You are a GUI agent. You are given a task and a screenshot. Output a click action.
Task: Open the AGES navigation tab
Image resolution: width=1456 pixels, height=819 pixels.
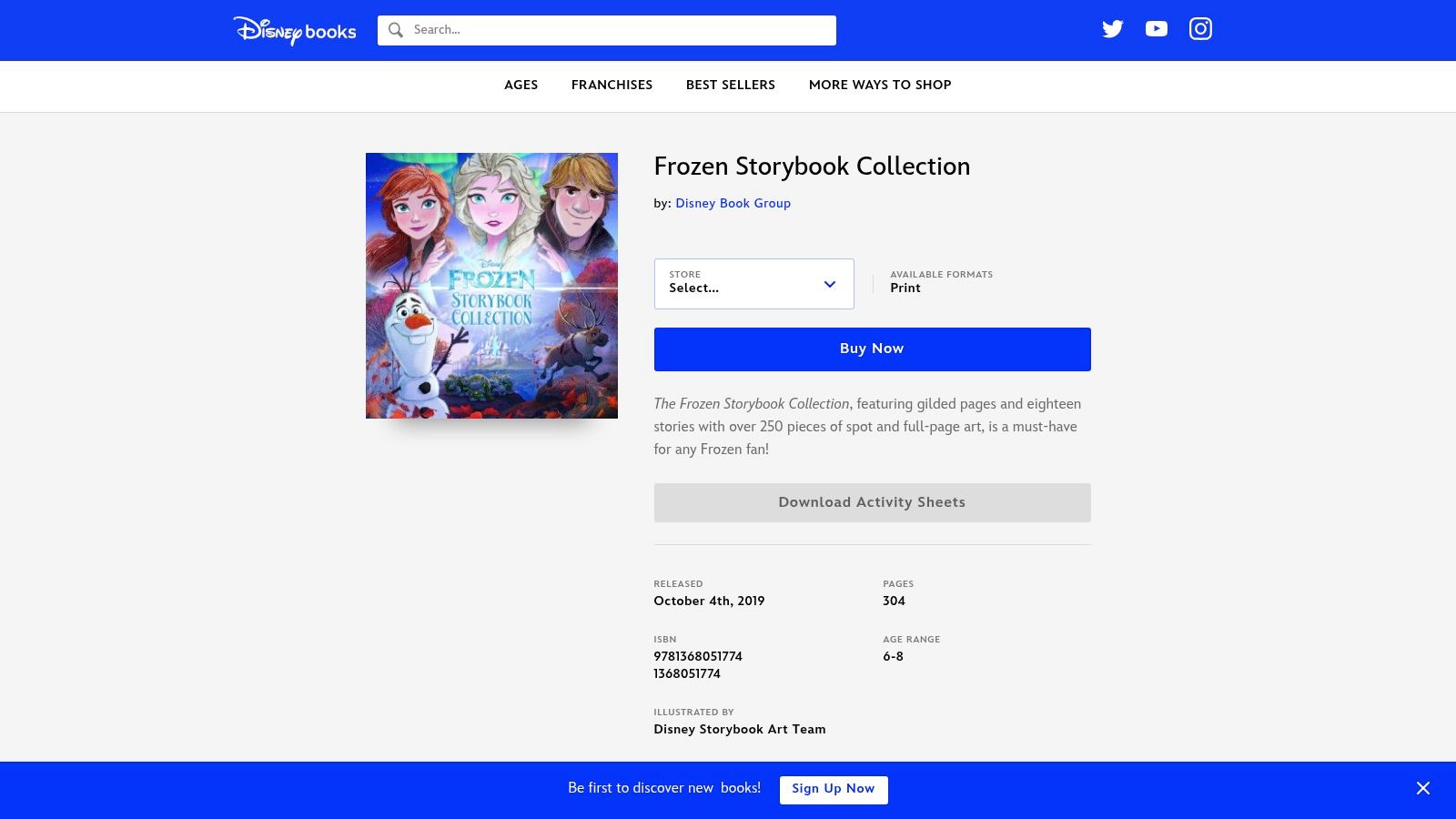(521, 86)
